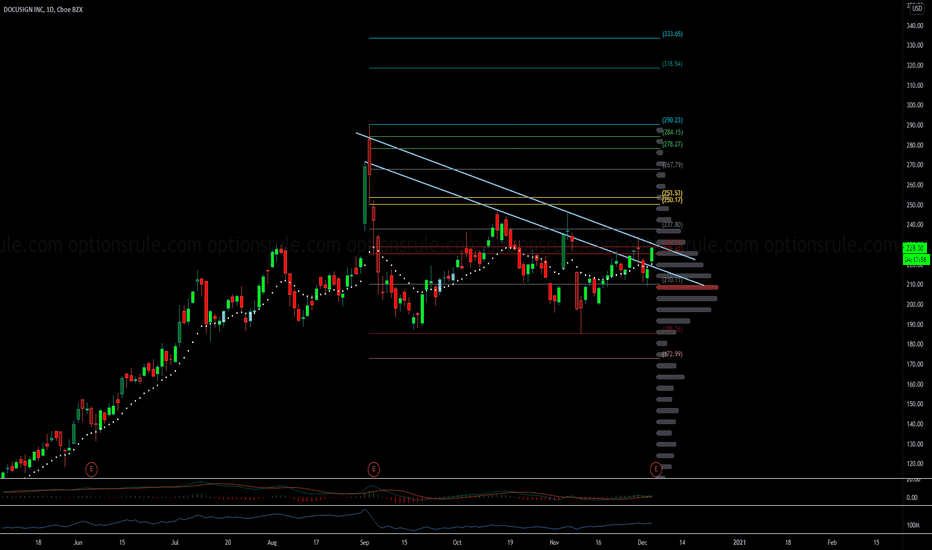Viewport: 932px width, 550px height.
Task: Select the 210.11 Fibonacci level label
Action: 672,280
